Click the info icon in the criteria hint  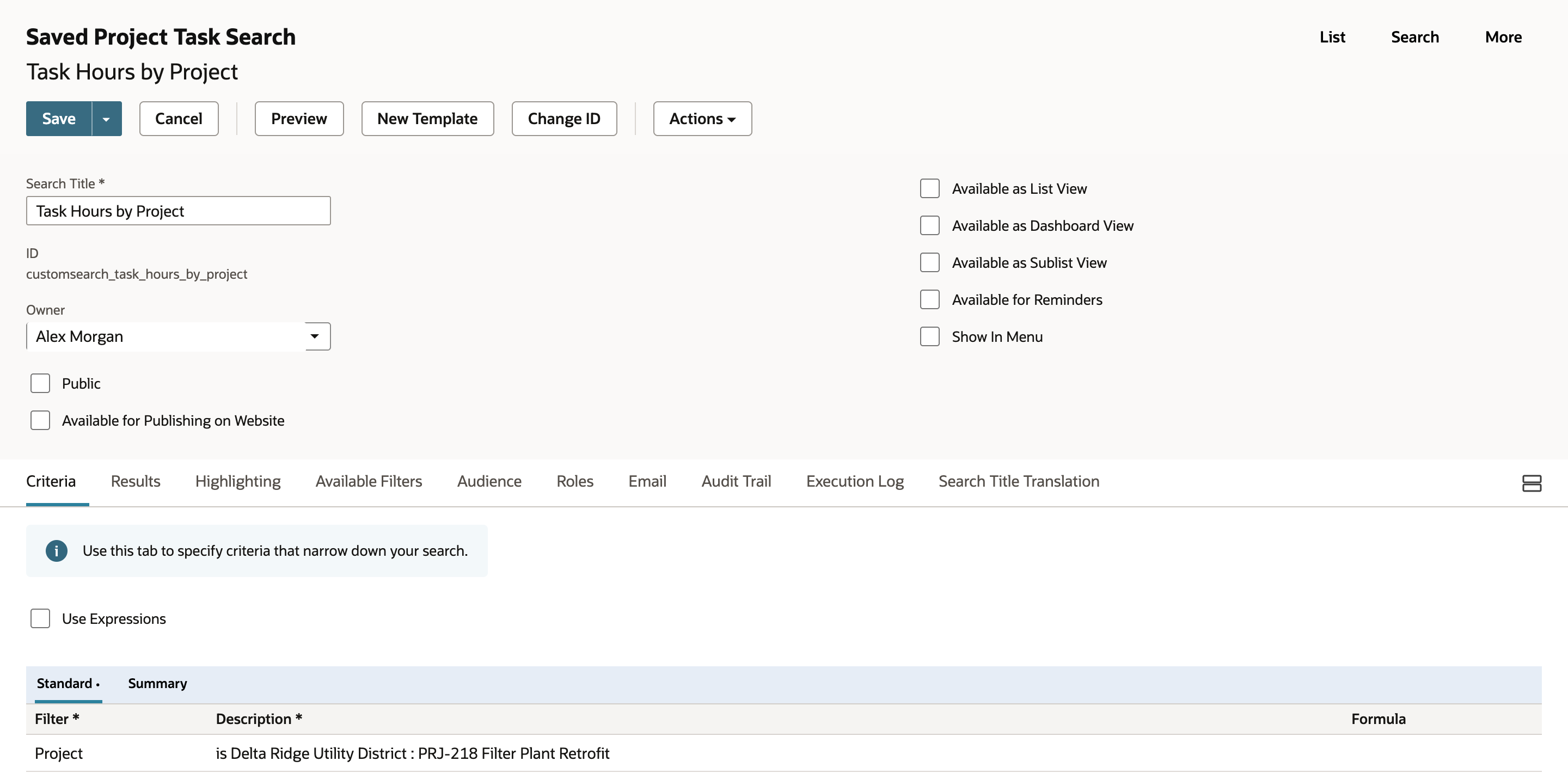coord(56,551)
